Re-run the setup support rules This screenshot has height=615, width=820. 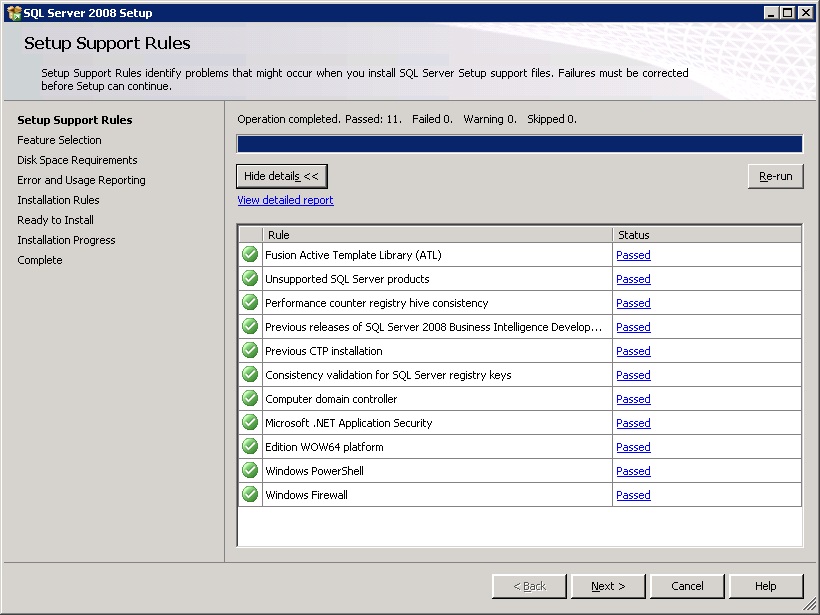(x=776, y=176)
